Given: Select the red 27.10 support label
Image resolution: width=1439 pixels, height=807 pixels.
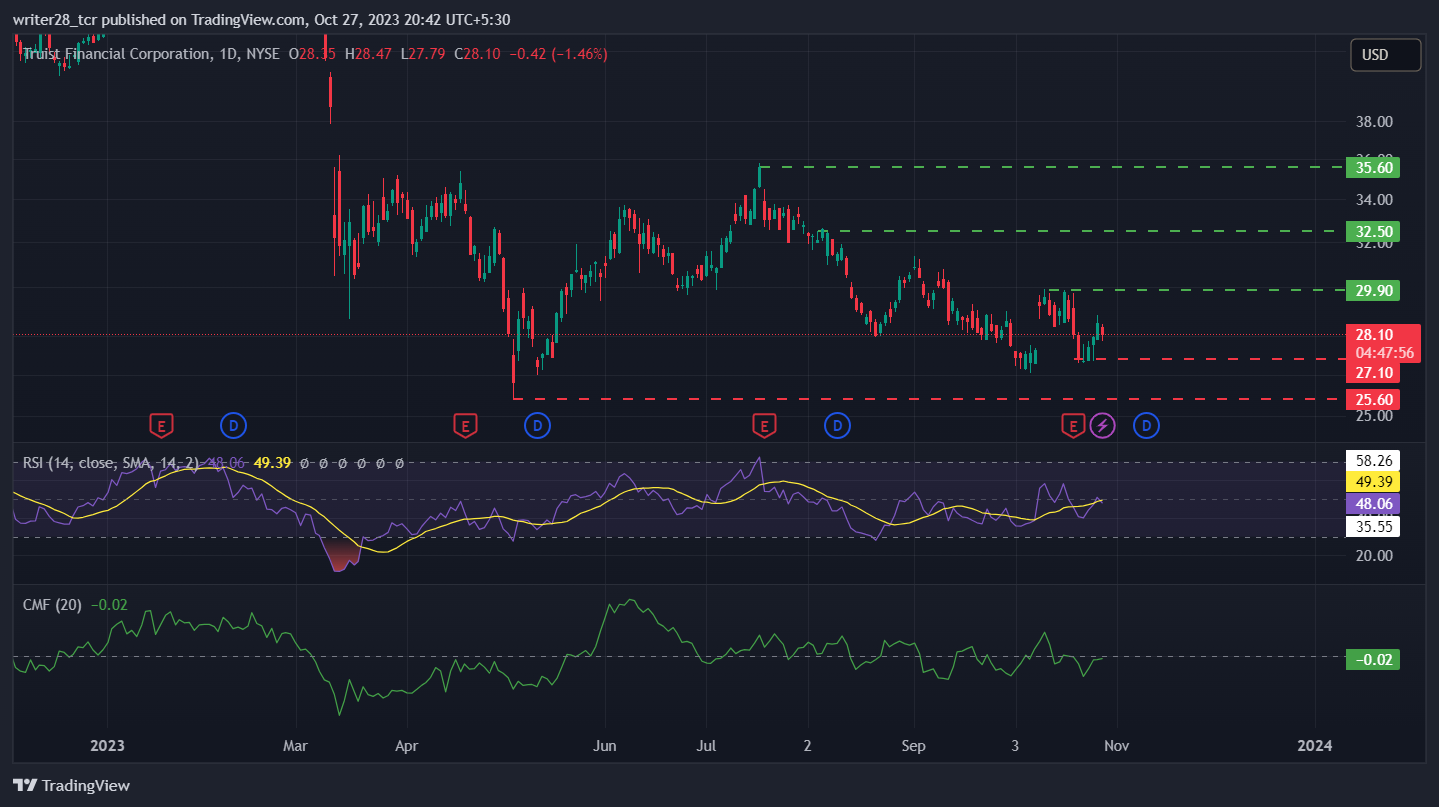Looking at the screenshot, I should click(1373, 373).
